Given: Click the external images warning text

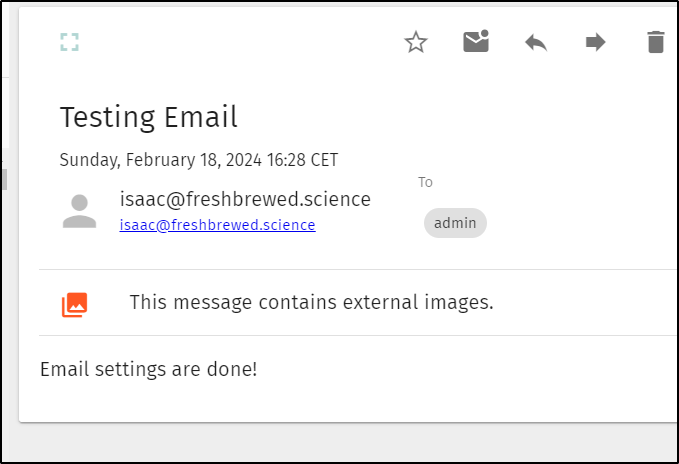Looking at the screenshot, I should 311,302.
